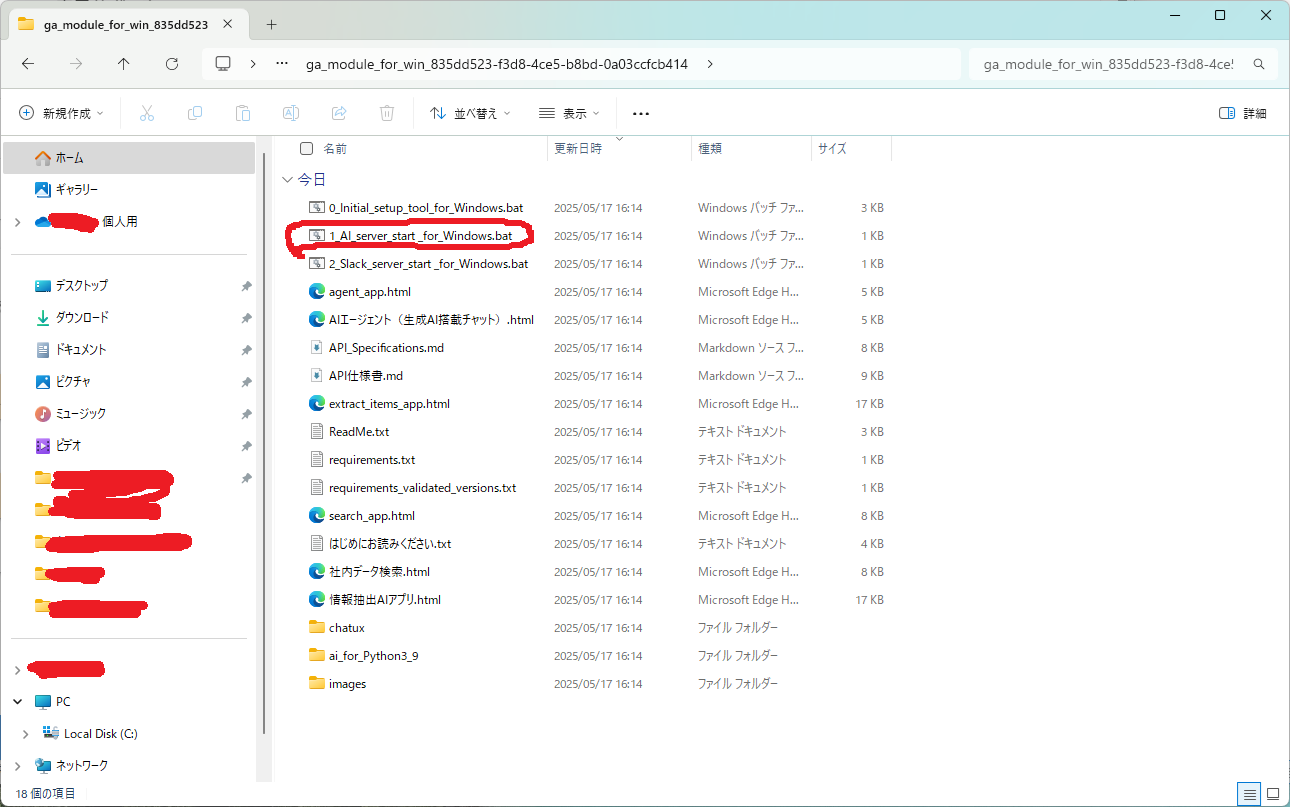Select the API_Specifications.md file icon
The image size is (1290, 807).
coord(317,348)
